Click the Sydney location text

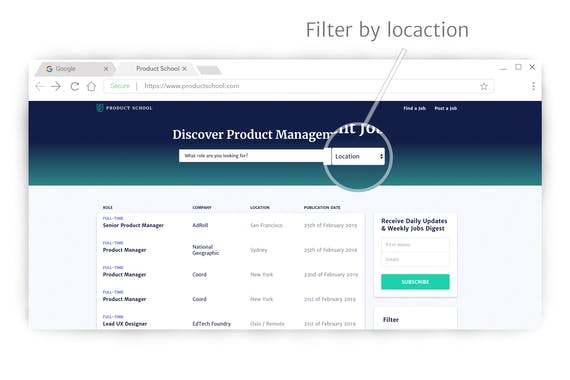(x=259, y=250)
